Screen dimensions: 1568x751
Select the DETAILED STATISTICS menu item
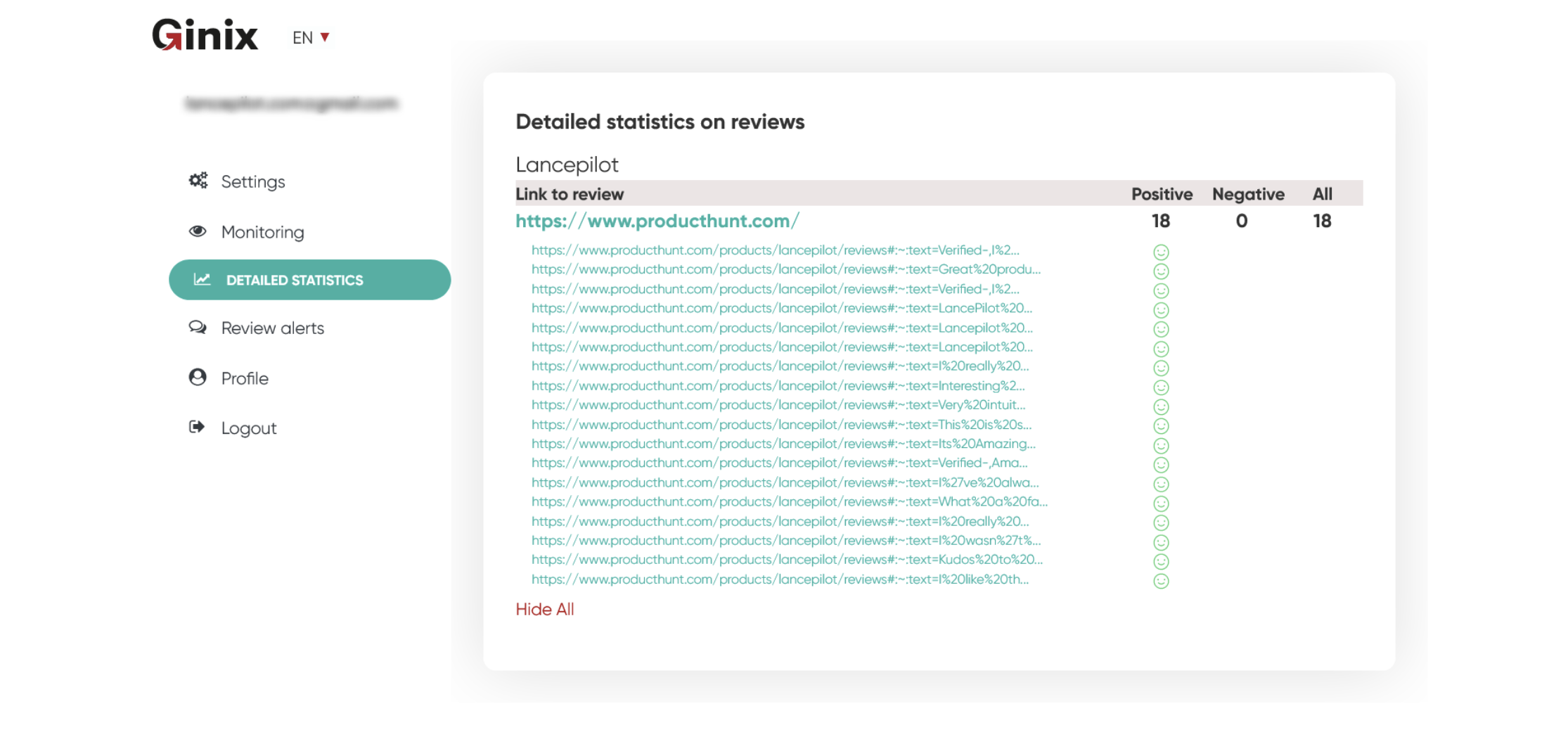pyautogui.click(x=309, y=280)
